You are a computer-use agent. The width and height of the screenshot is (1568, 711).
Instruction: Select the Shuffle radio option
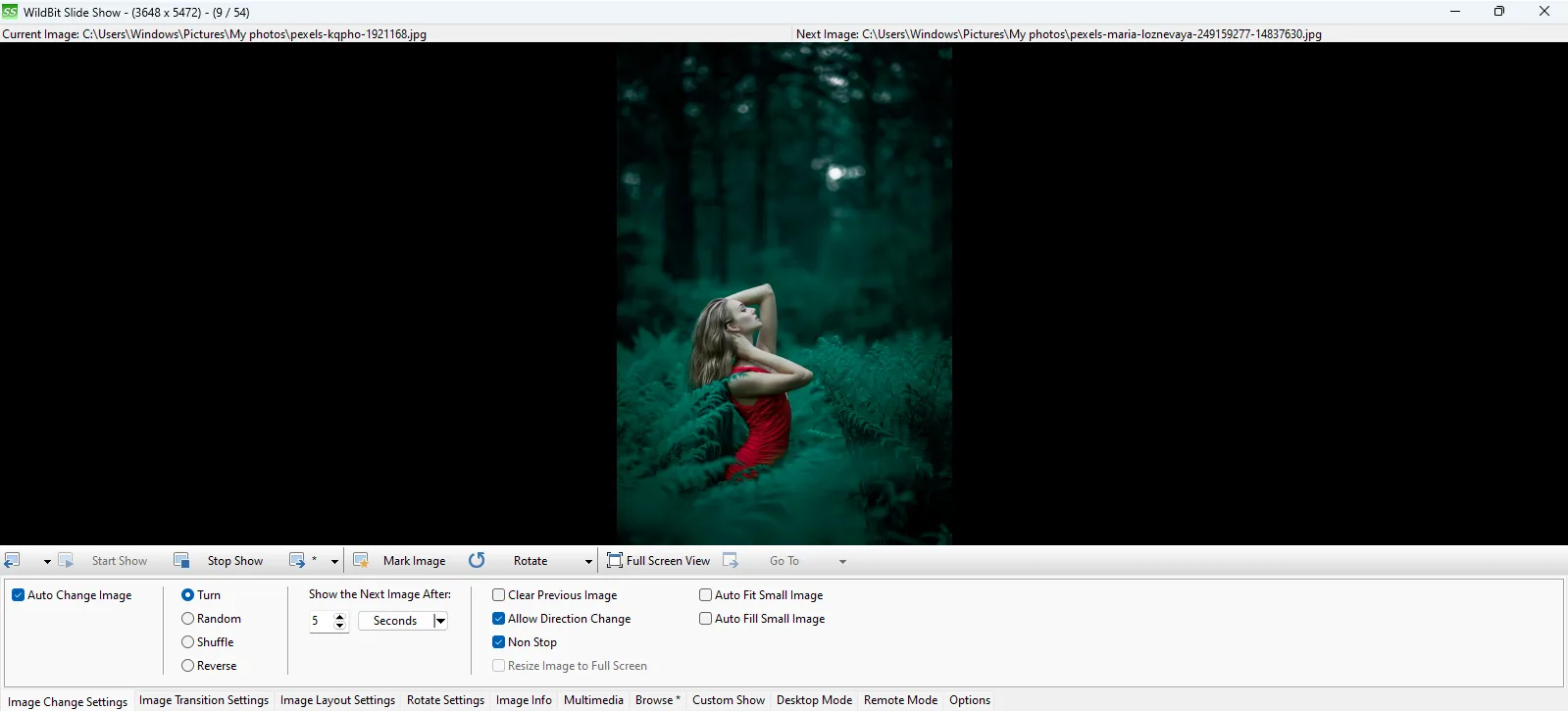pyautogui.click(x=188, y=642)
